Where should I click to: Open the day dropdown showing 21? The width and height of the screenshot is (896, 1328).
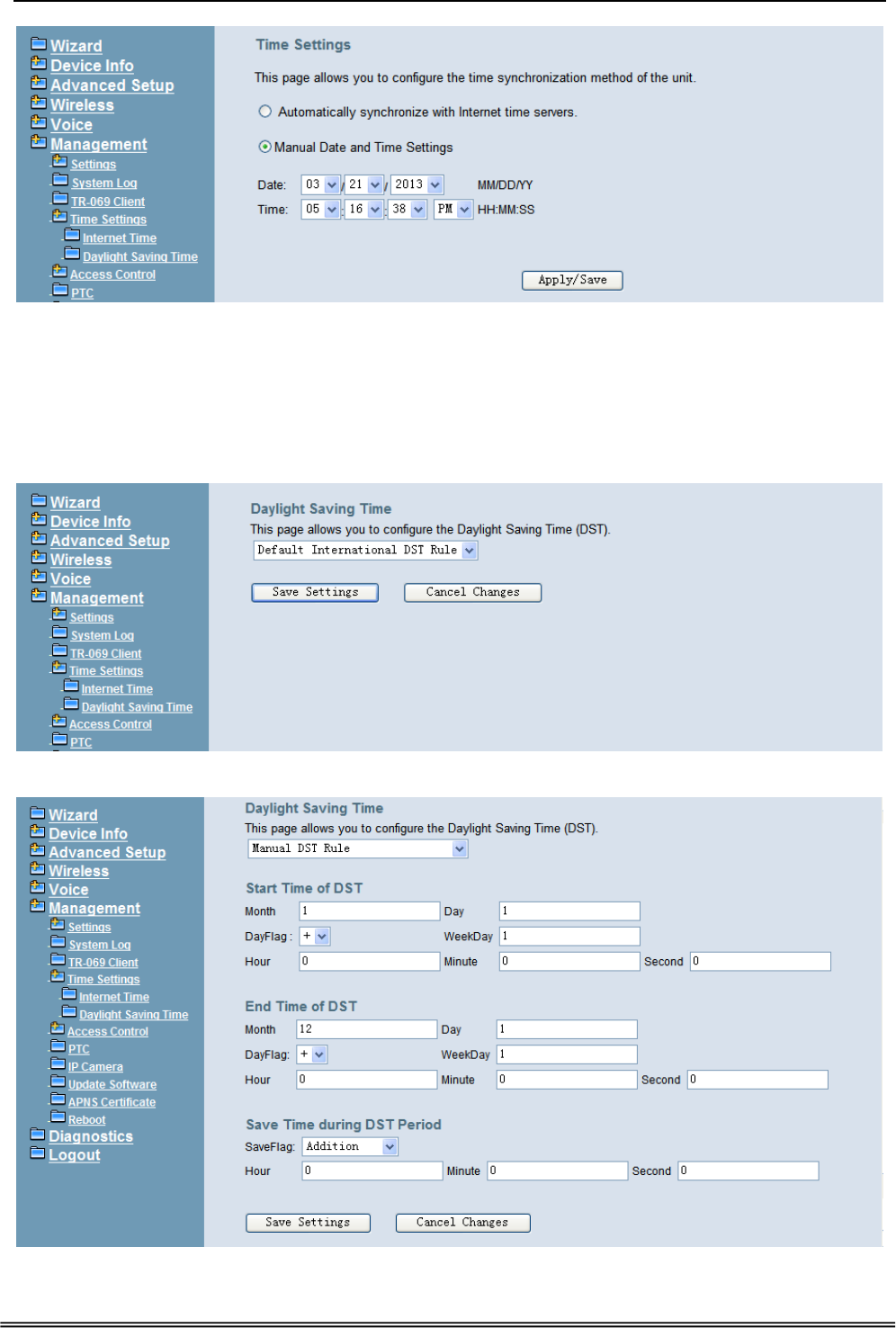click(363, 184)
